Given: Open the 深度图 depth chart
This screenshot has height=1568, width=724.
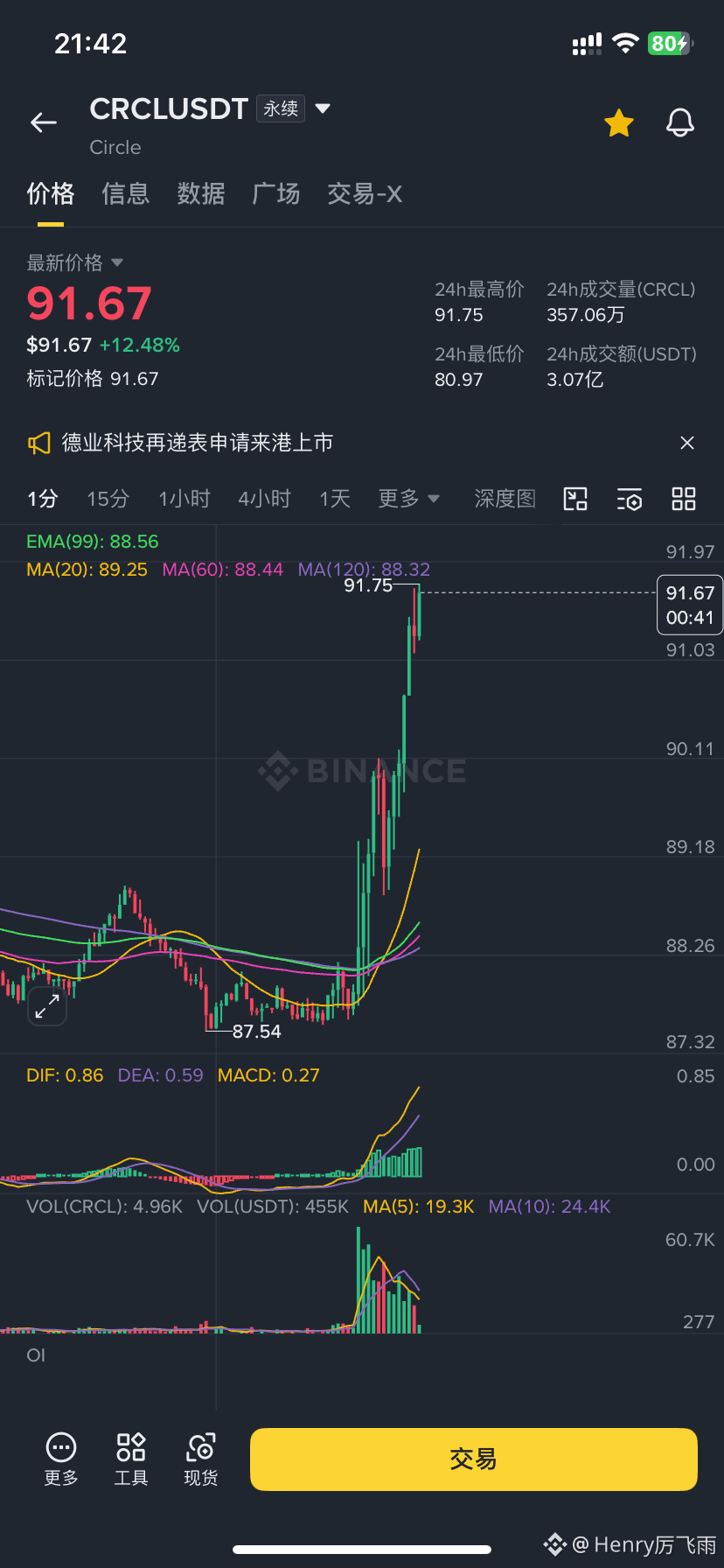Looking at the screenshot, I should (x=505, y=499).
